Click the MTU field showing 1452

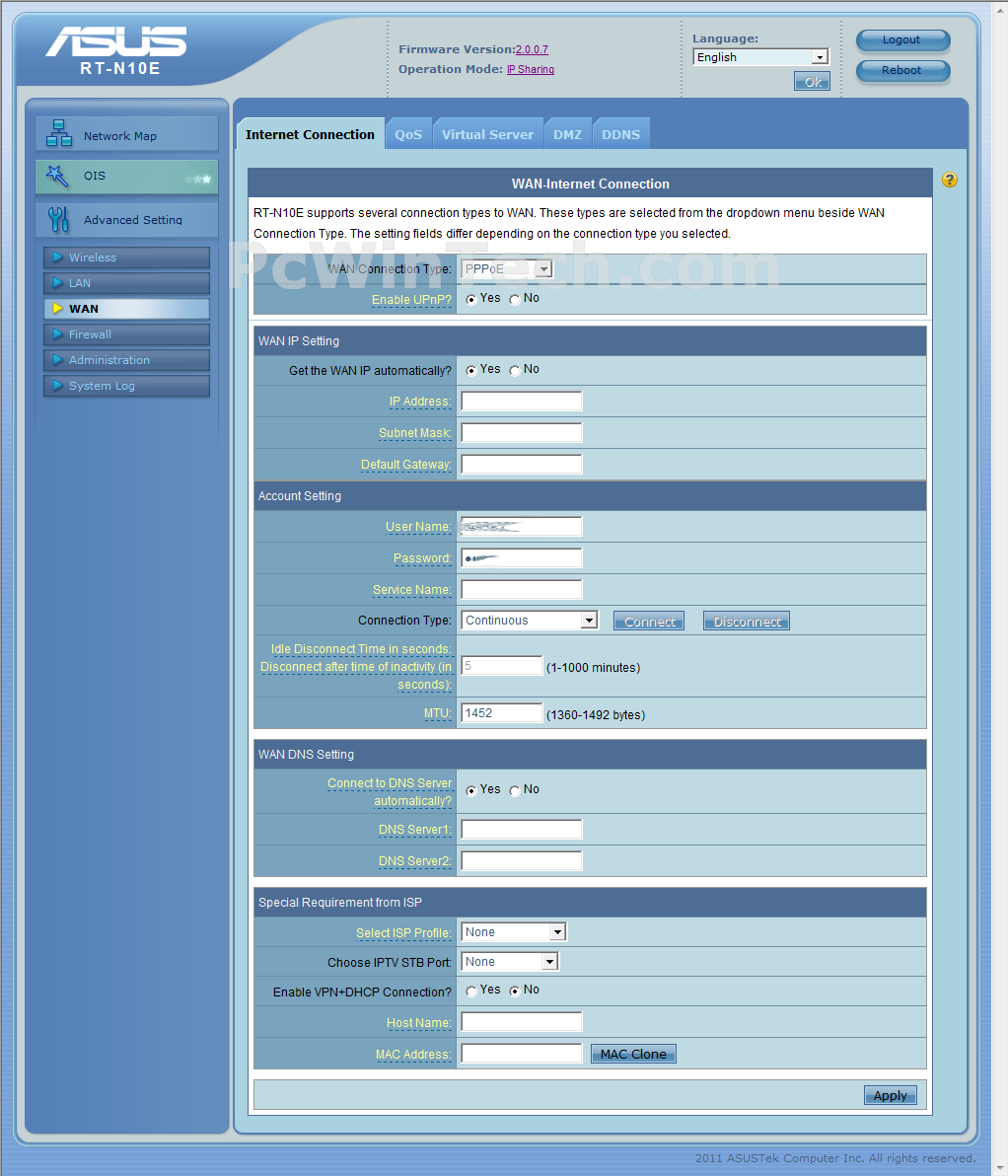tap(502, 713)
